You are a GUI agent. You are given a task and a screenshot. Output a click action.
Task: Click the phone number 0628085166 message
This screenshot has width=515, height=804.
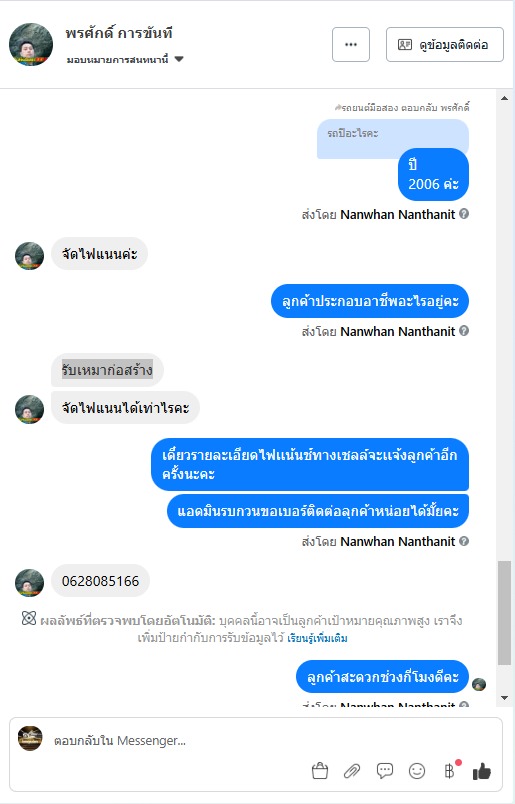[101, 581]
